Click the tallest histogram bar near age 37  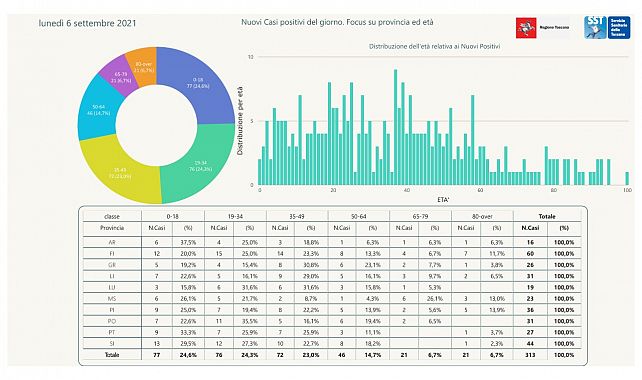pos(396,127)
